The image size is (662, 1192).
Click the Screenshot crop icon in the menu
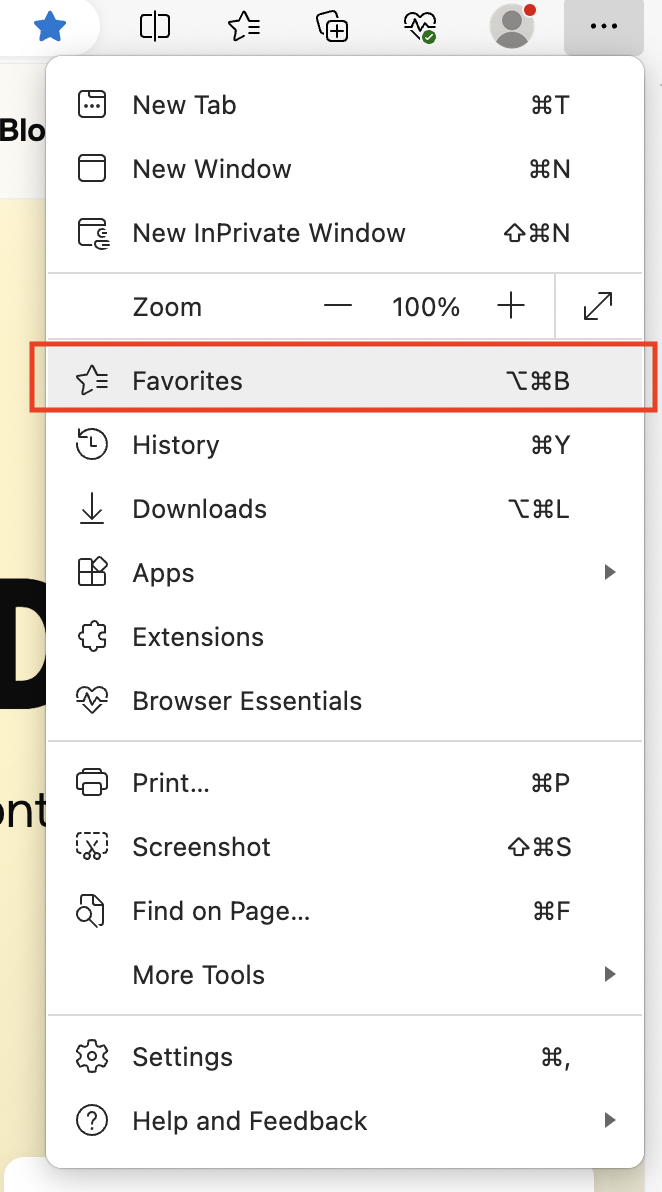click(92, 846)
